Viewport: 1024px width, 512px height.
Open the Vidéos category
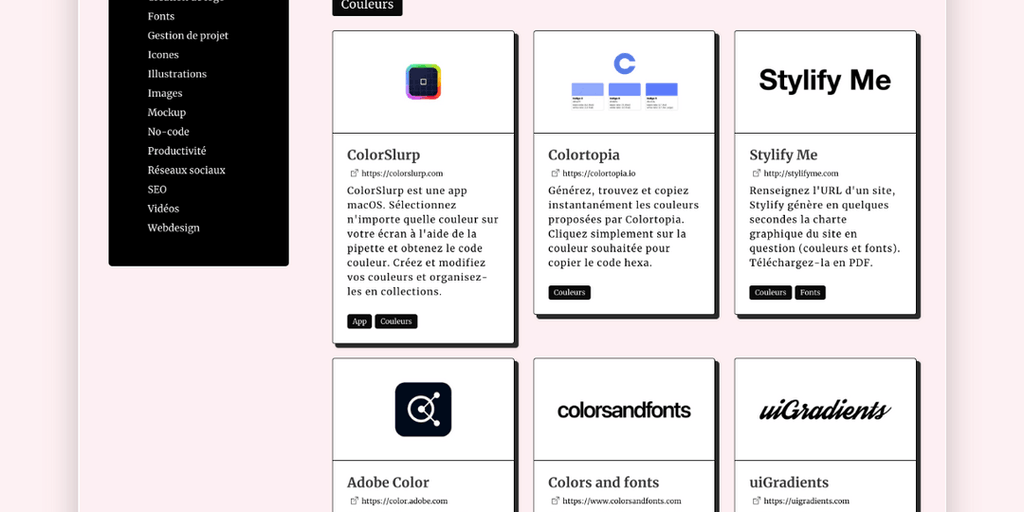[x=163, y=208]
